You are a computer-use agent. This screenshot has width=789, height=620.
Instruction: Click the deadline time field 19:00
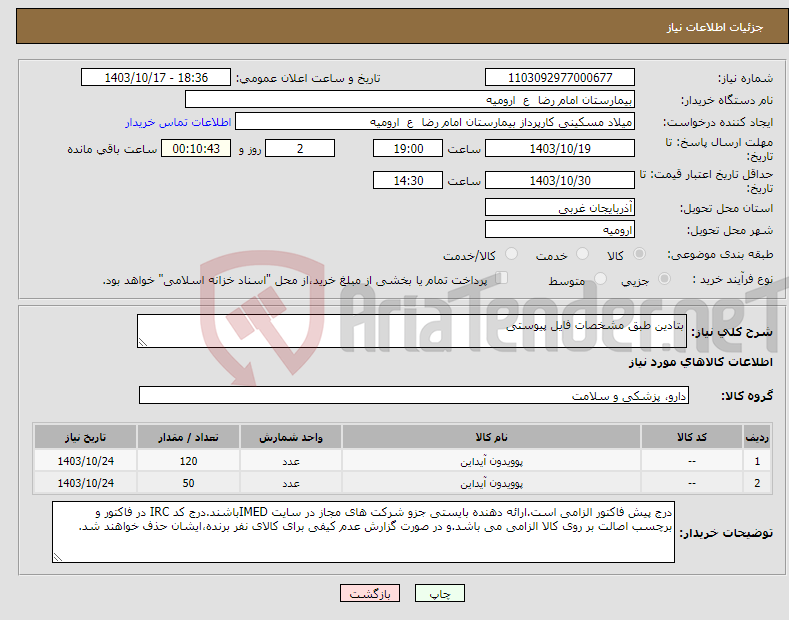tap(408, 148)
